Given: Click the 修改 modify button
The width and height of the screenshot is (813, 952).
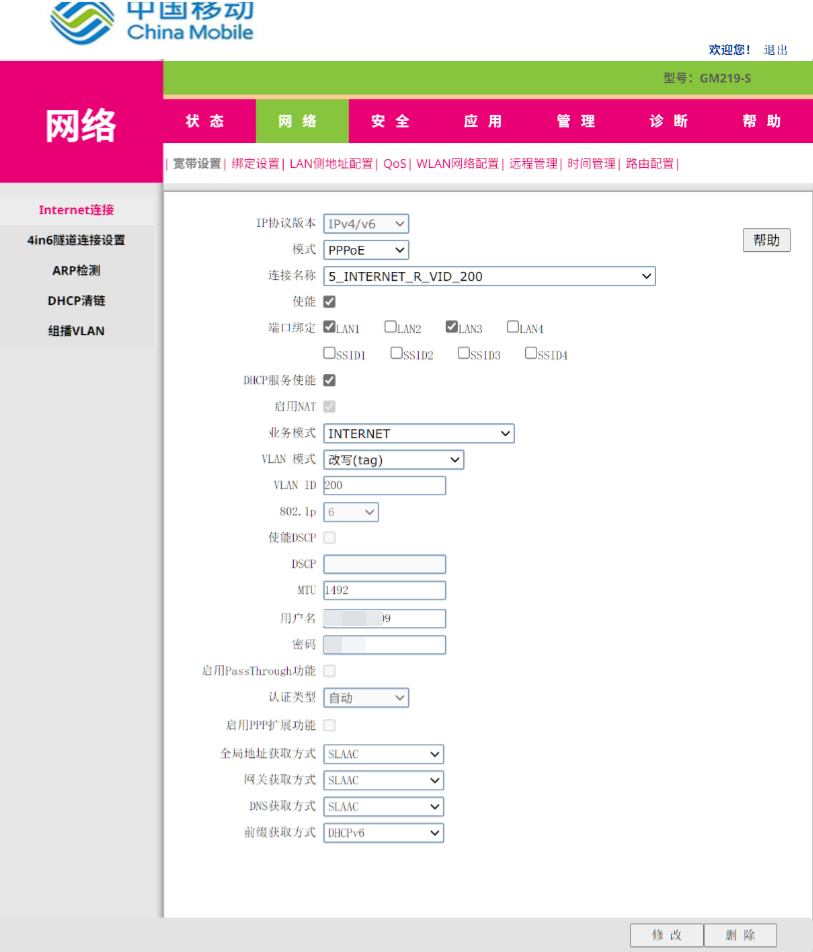Looking at the screenshot, I should (666, 935).
